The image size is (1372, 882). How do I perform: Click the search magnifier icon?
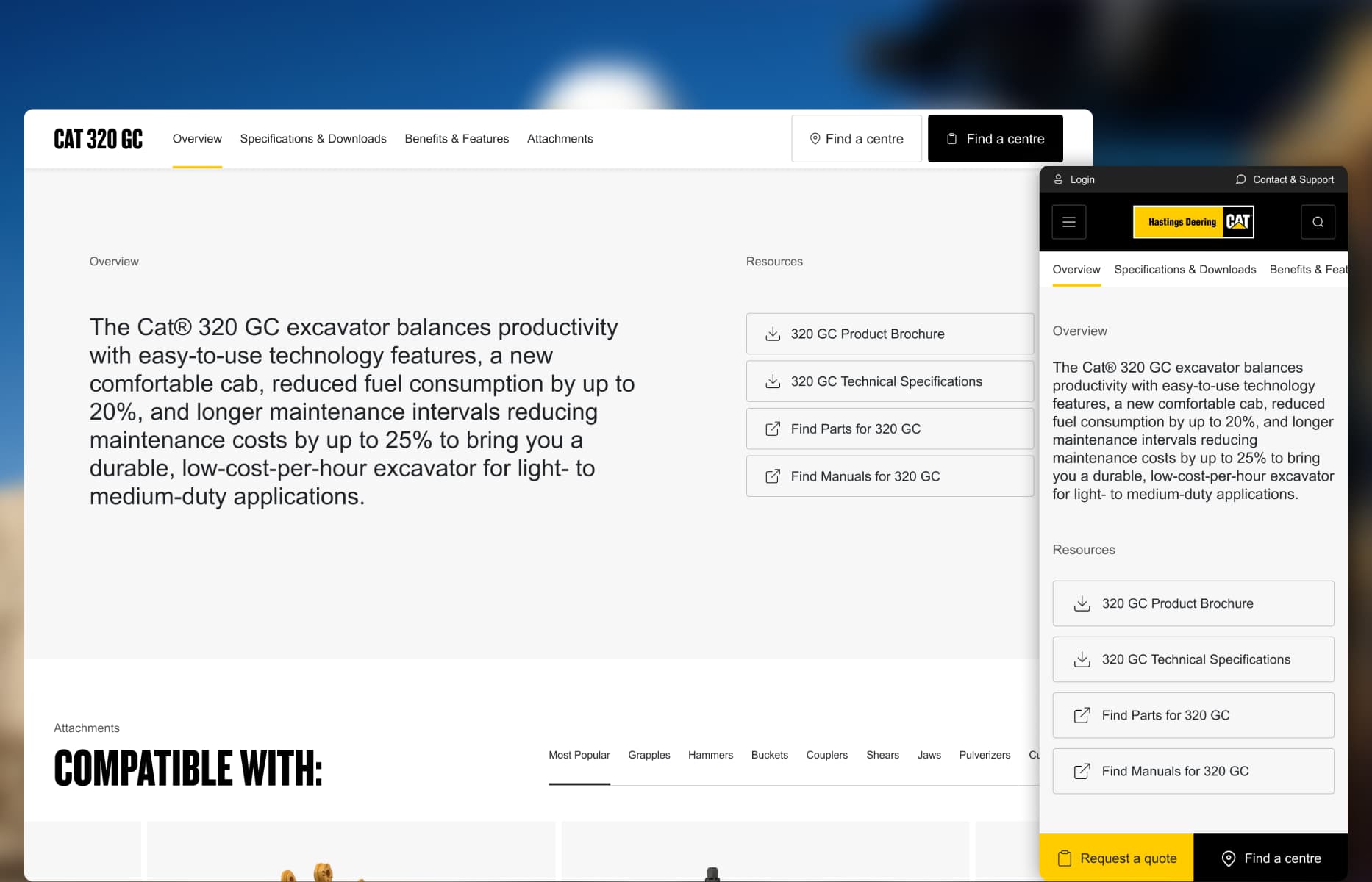coord(1318,222)
